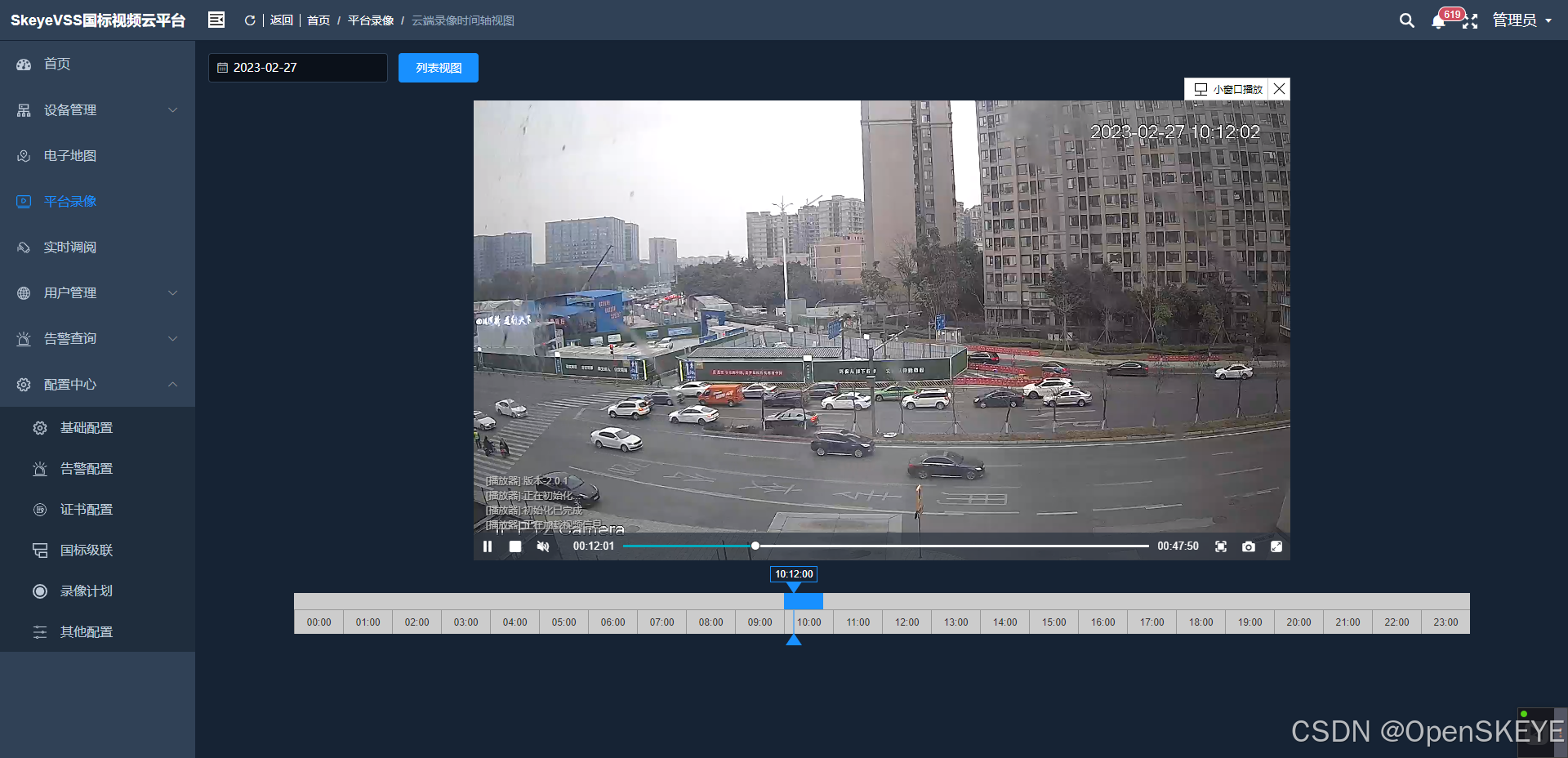Open search with the magnifier icon
Image resolution: width=1568 pixels, height=758 pixels.
[x=1406, y=20]
